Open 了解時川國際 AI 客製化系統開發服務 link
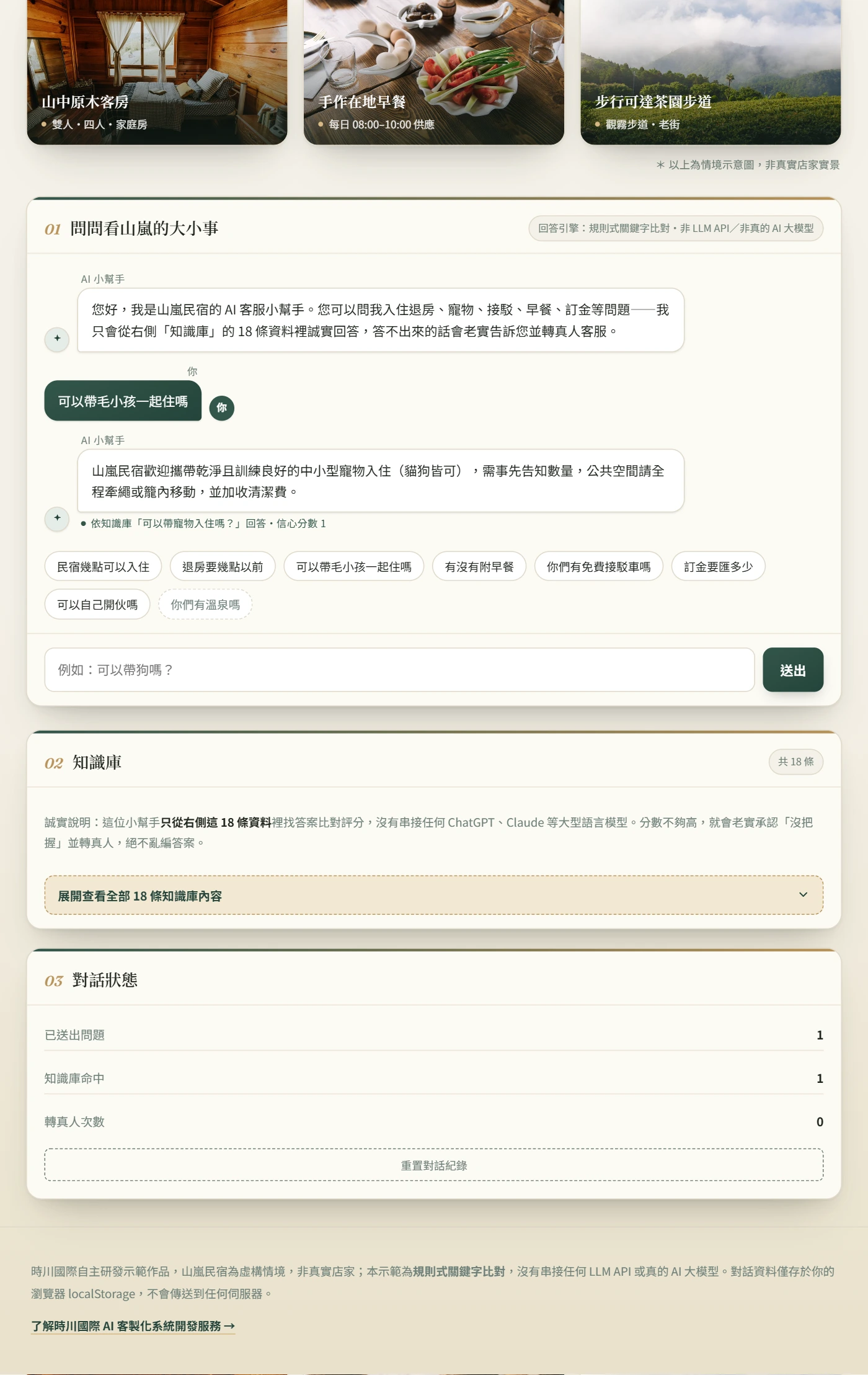 [133, 1326]
